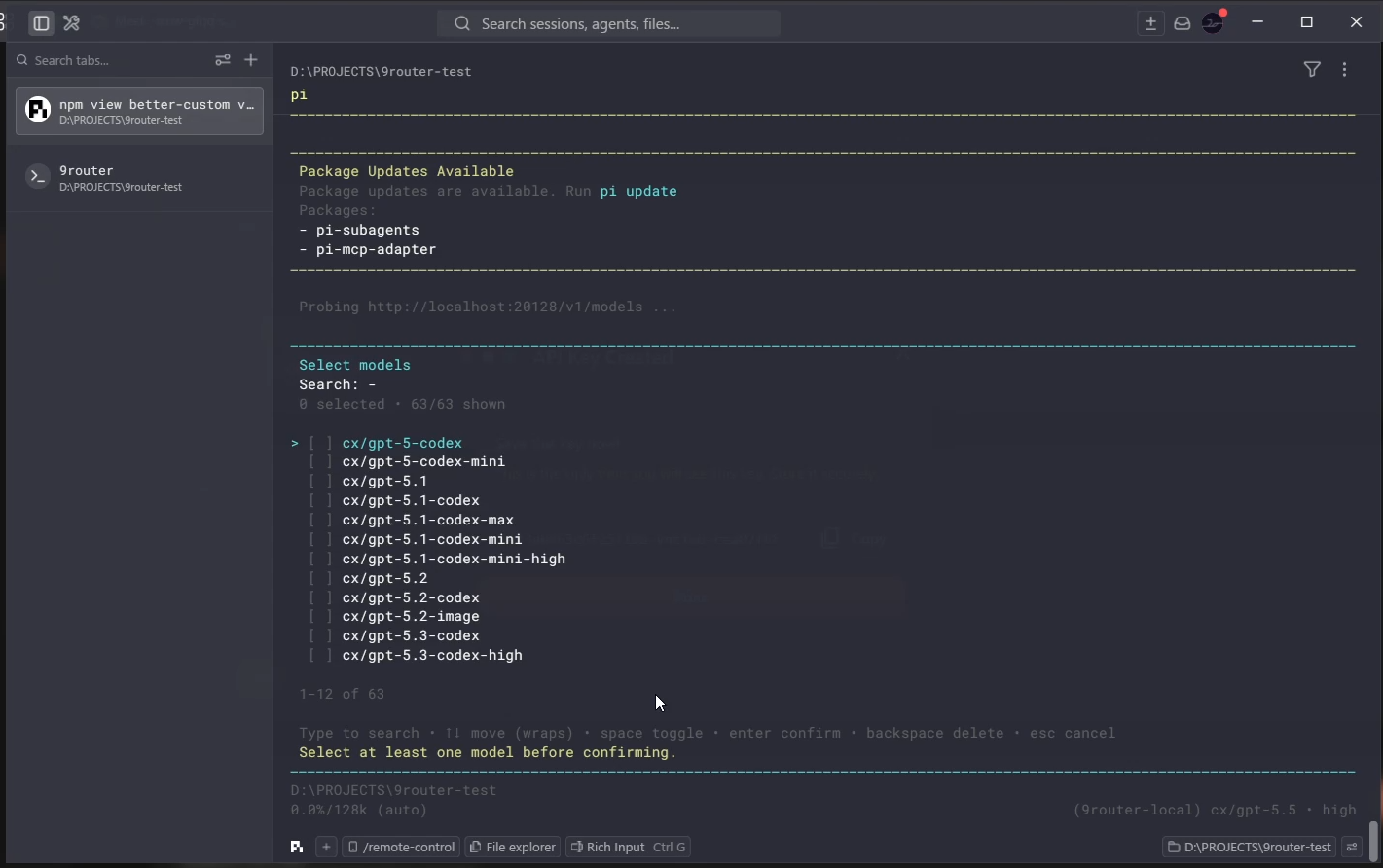Click magnifier icon in top search bar

coord(462,23)
